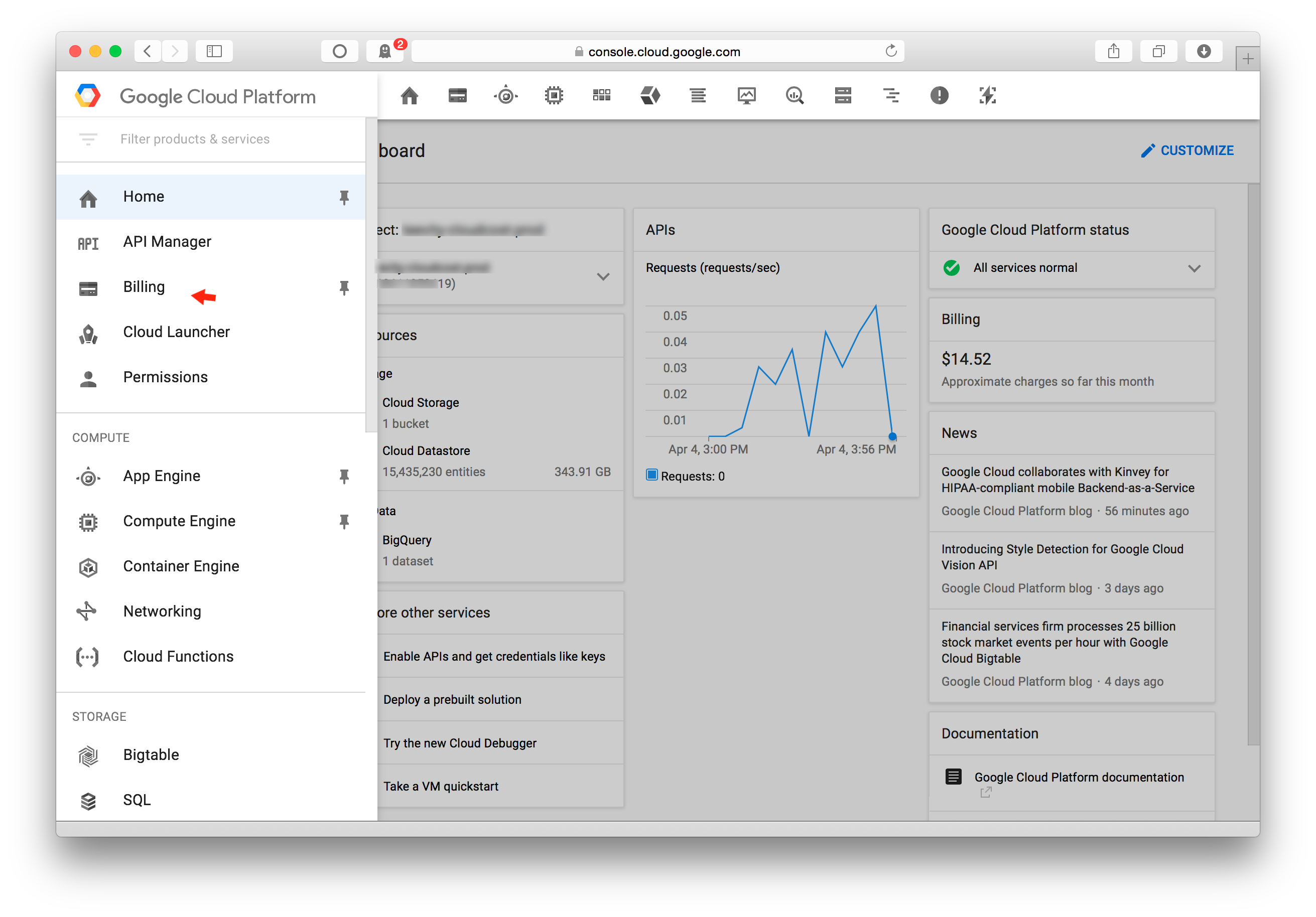
Task: Click Google Cloud Platform hexagon logo
Action: (88, 96)
